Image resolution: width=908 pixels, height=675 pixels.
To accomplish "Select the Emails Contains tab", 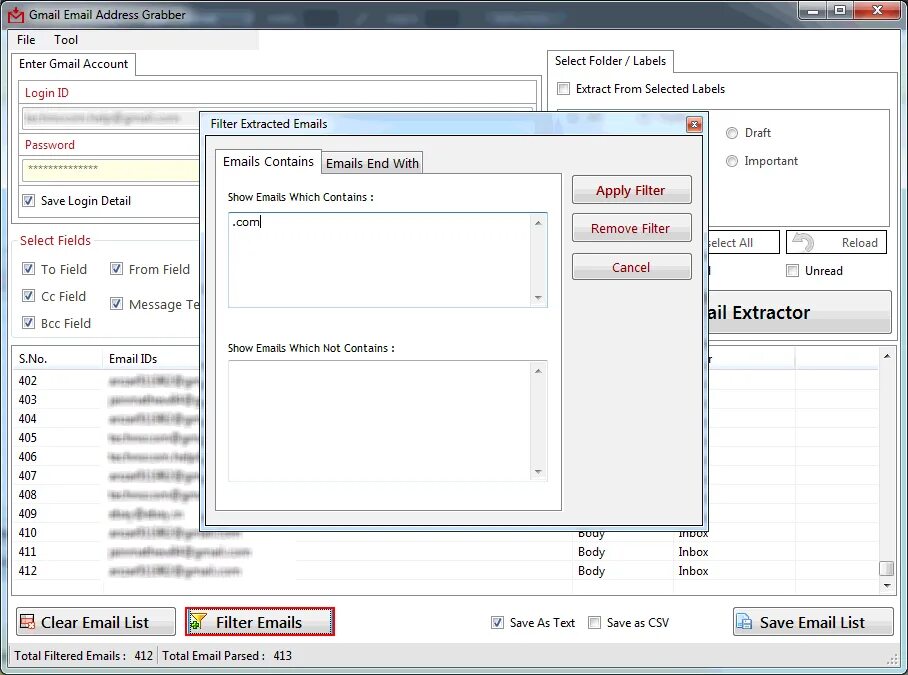I will [268, 162].
